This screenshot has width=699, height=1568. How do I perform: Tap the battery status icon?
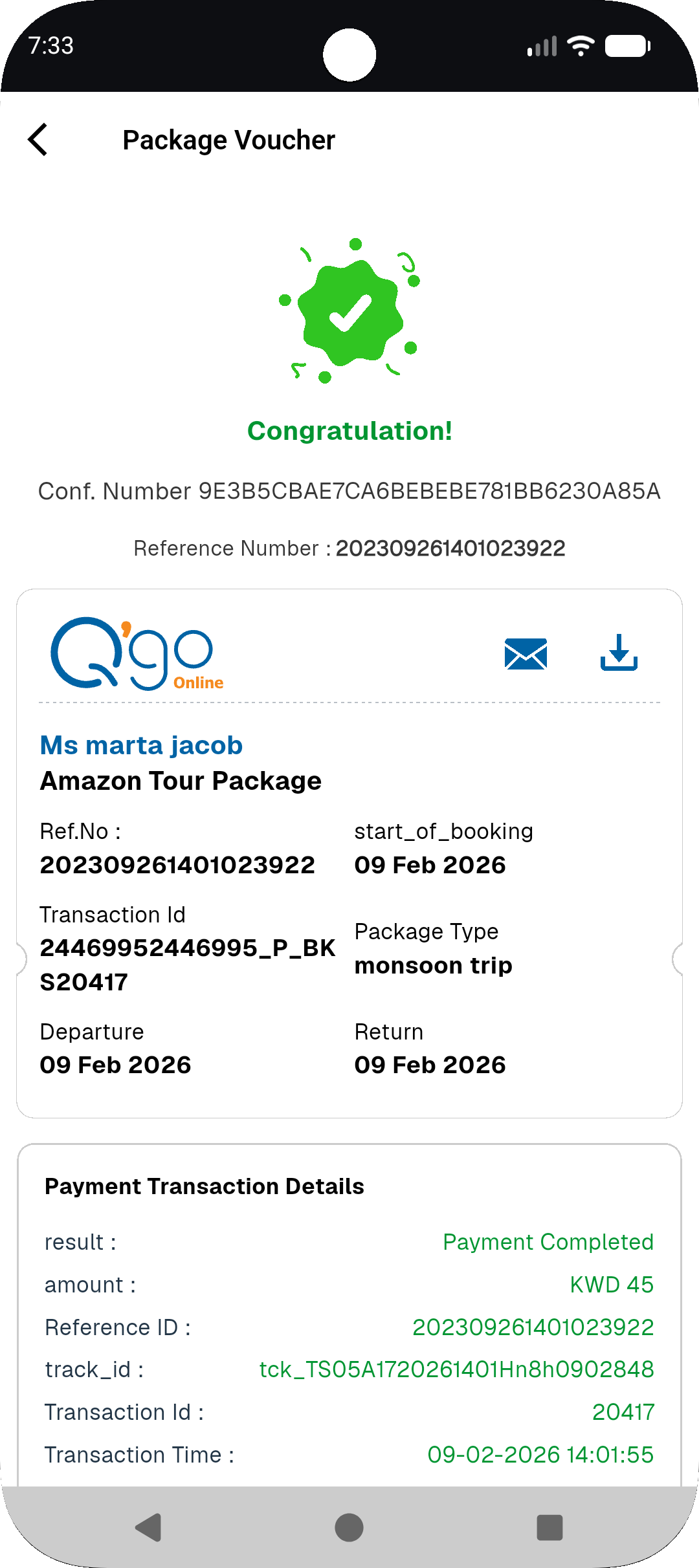click(x=627, y=47)
